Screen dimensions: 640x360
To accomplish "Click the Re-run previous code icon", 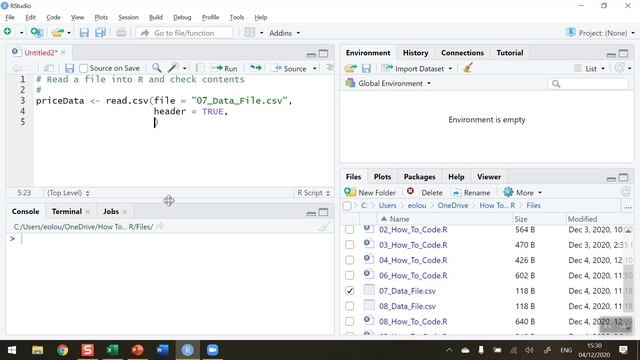I will point(256,68).
